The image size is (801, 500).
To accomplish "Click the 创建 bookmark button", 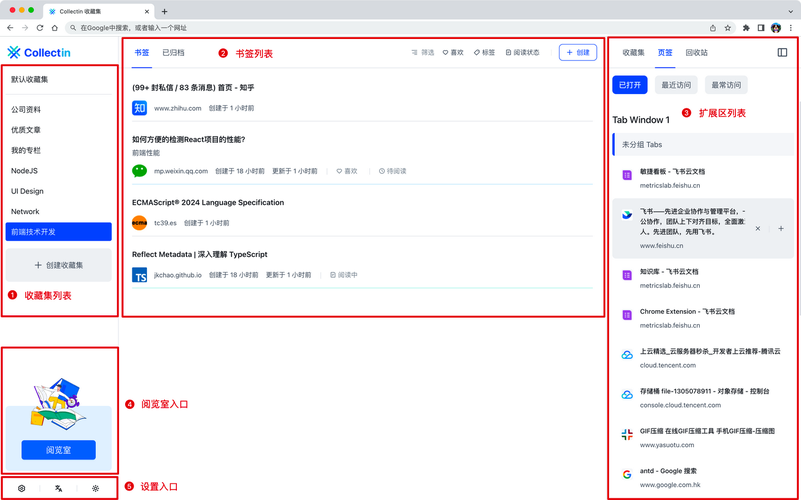I will 578,53.
